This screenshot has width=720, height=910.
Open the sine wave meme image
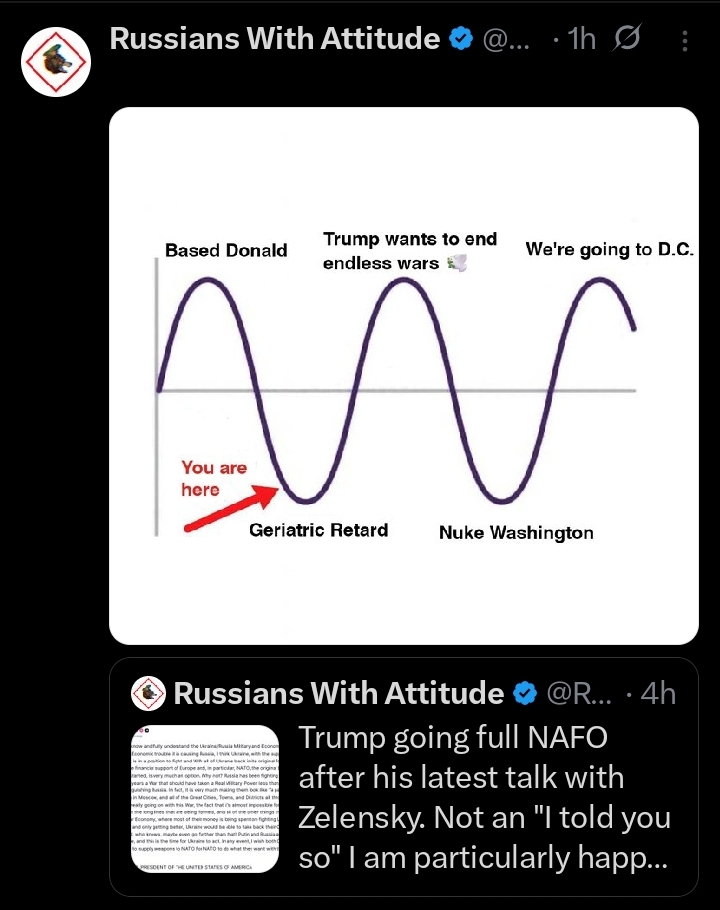click(404, 375)
